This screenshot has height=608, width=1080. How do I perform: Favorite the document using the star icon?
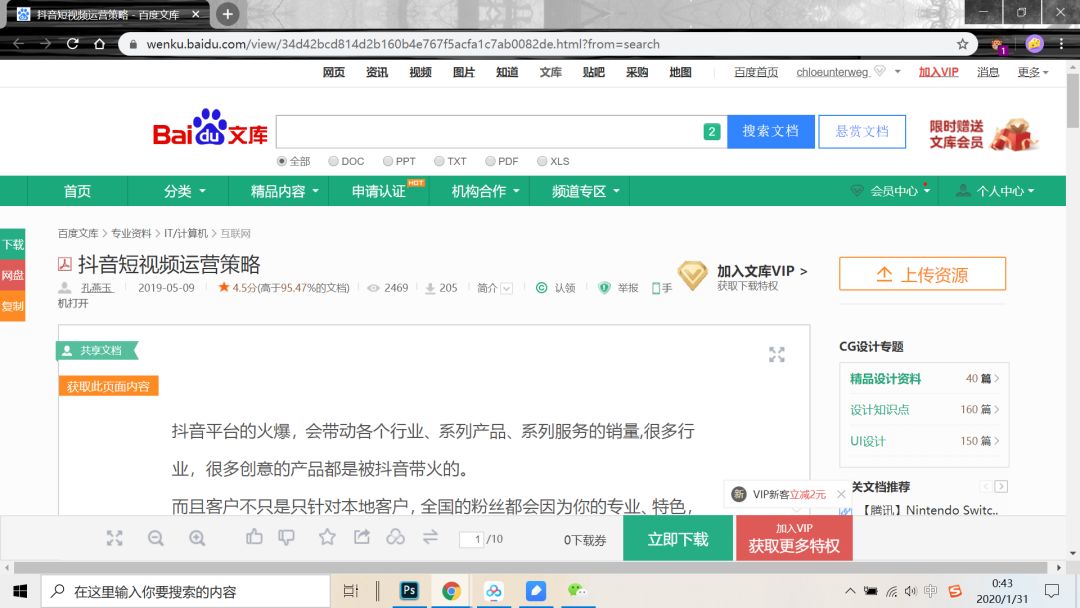click(x=327, y=537)
